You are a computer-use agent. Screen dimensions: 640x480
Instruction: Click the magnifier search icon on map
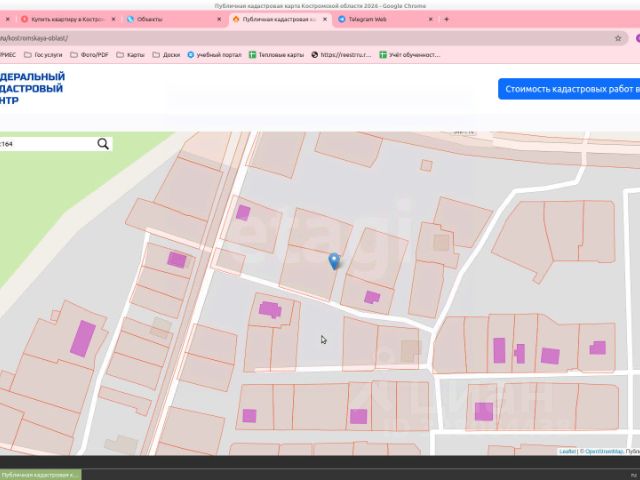(103, 144)
